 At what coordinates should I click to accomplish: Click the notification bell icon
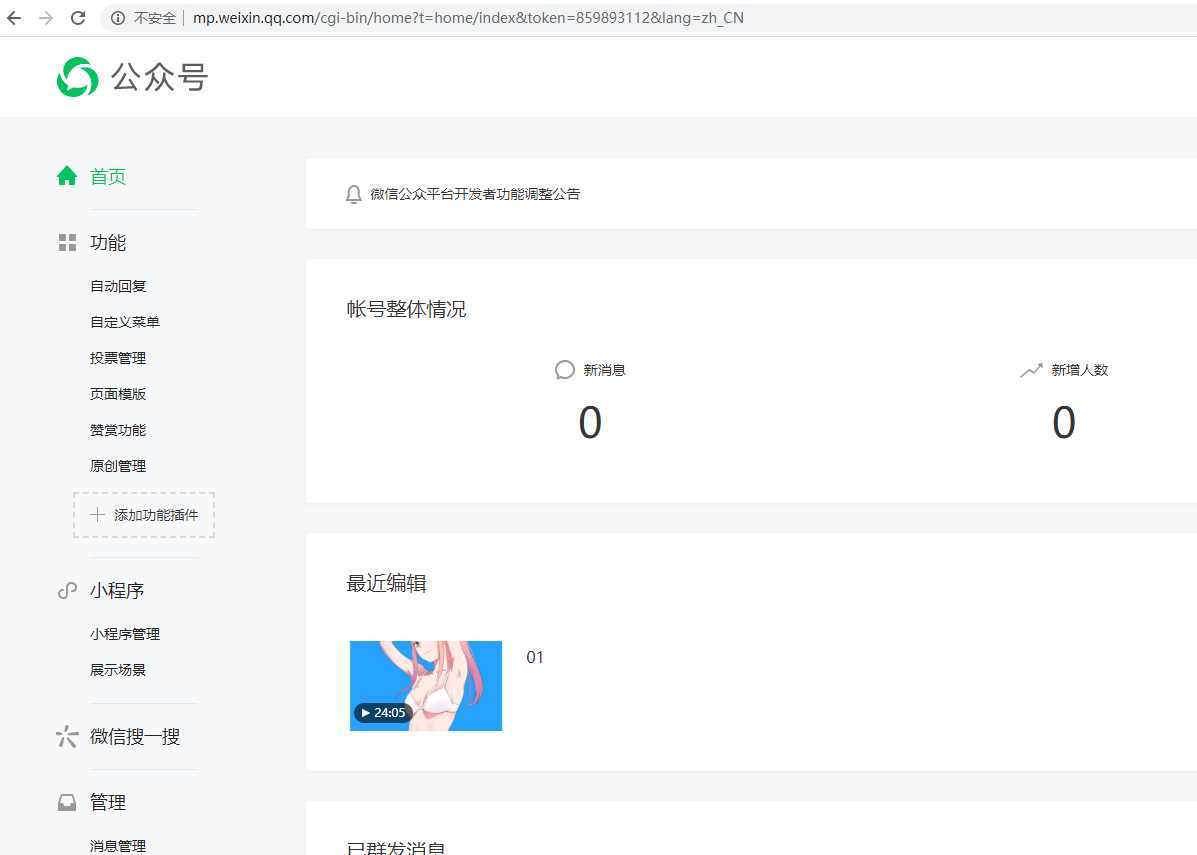pos(353,194)
